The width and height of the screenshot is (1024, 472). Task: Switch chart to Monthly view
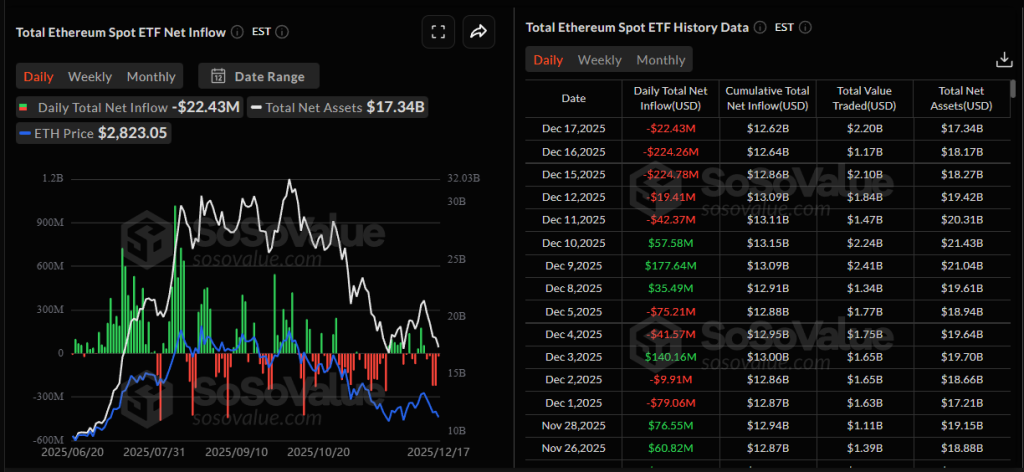point(151,77)
